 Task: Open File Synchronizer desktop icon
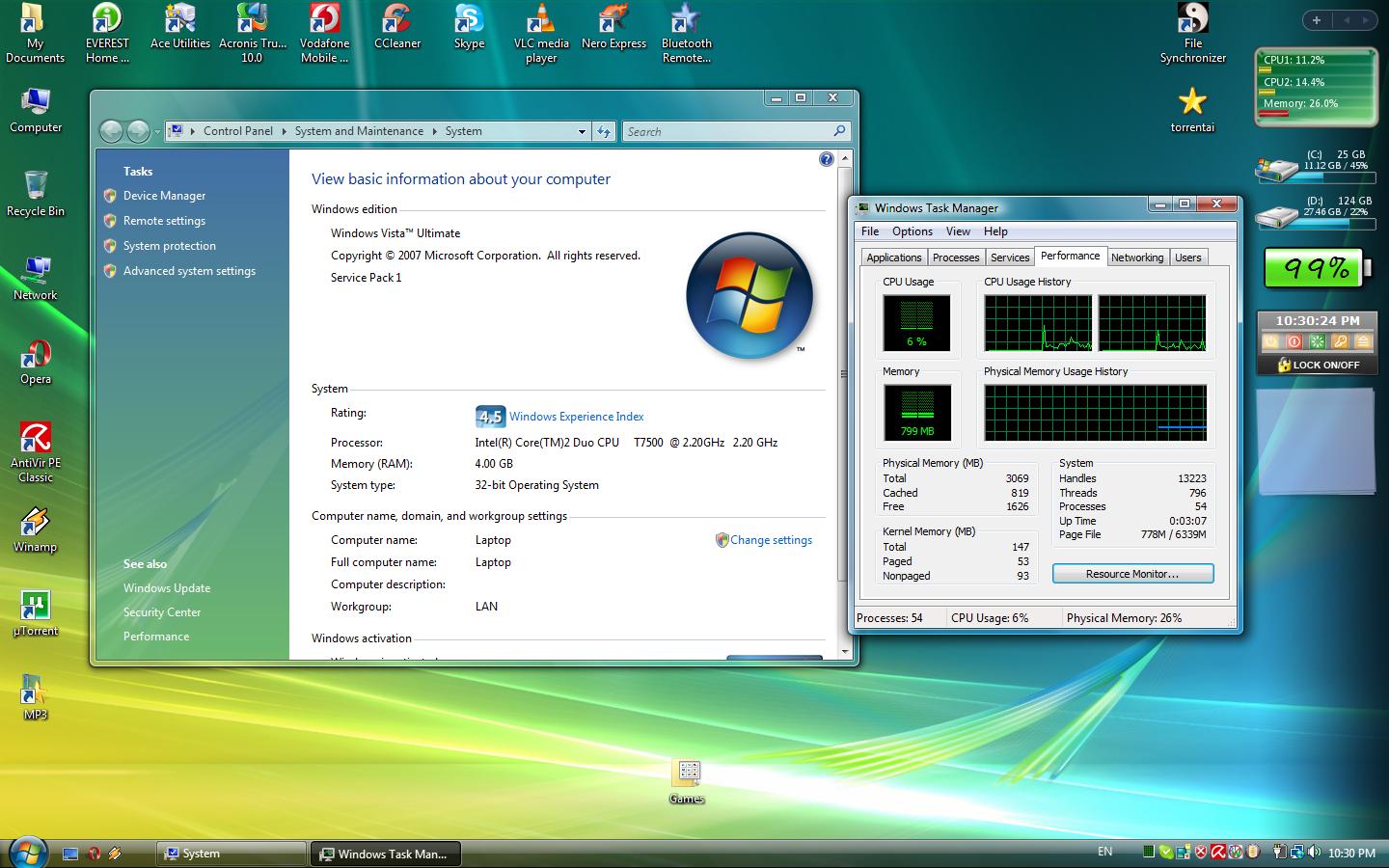1193,33
